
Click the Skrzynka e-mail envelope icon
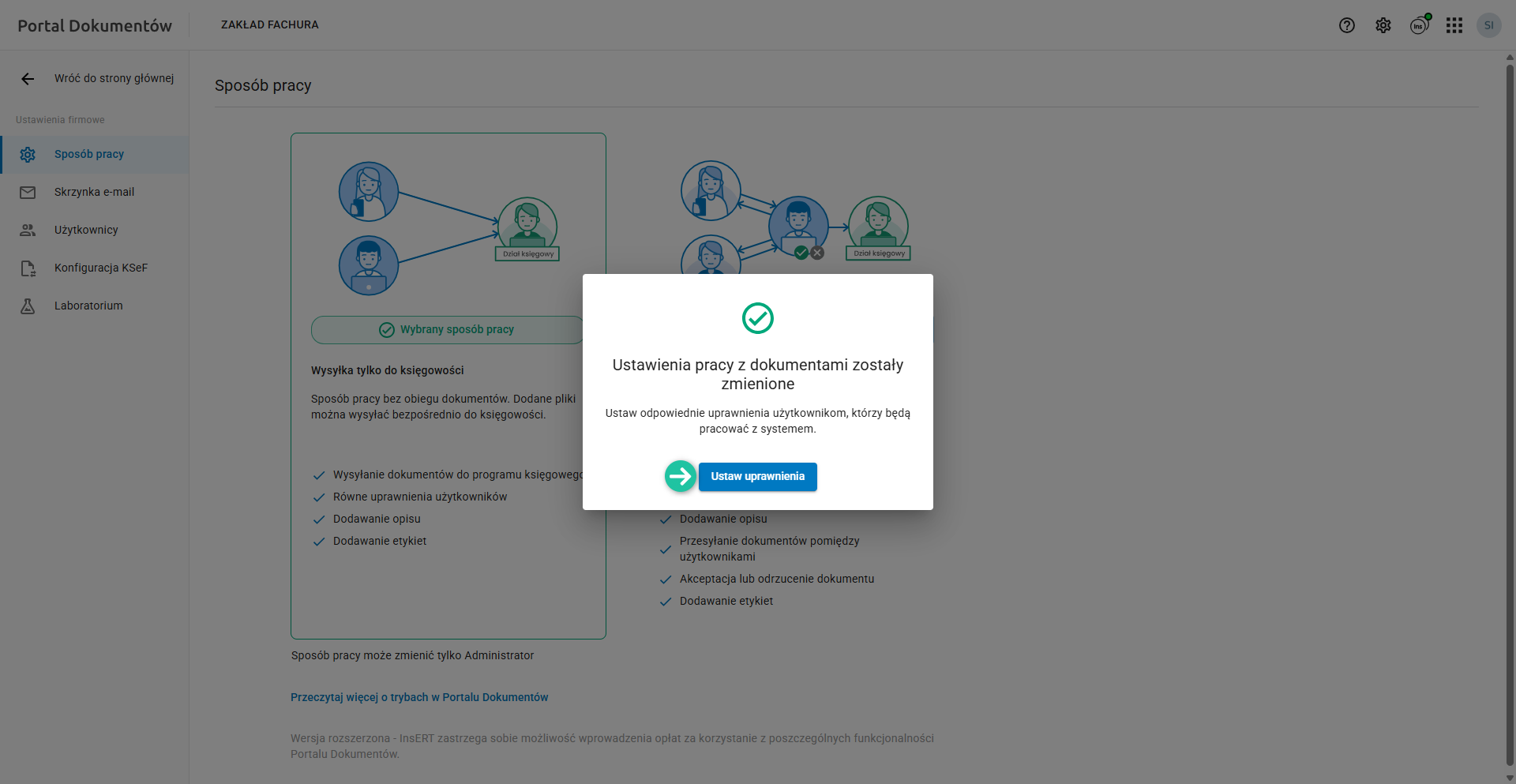[28, 193]
